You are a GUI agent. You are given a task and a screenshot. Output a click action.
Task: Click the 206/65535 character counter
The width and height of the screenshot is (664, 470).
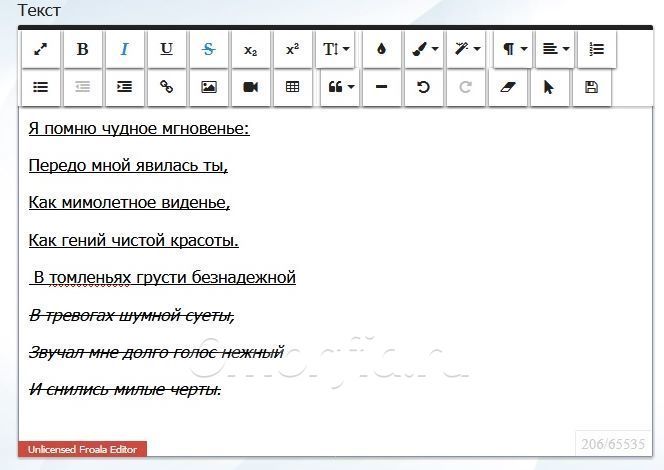click(x=613, y=444)
